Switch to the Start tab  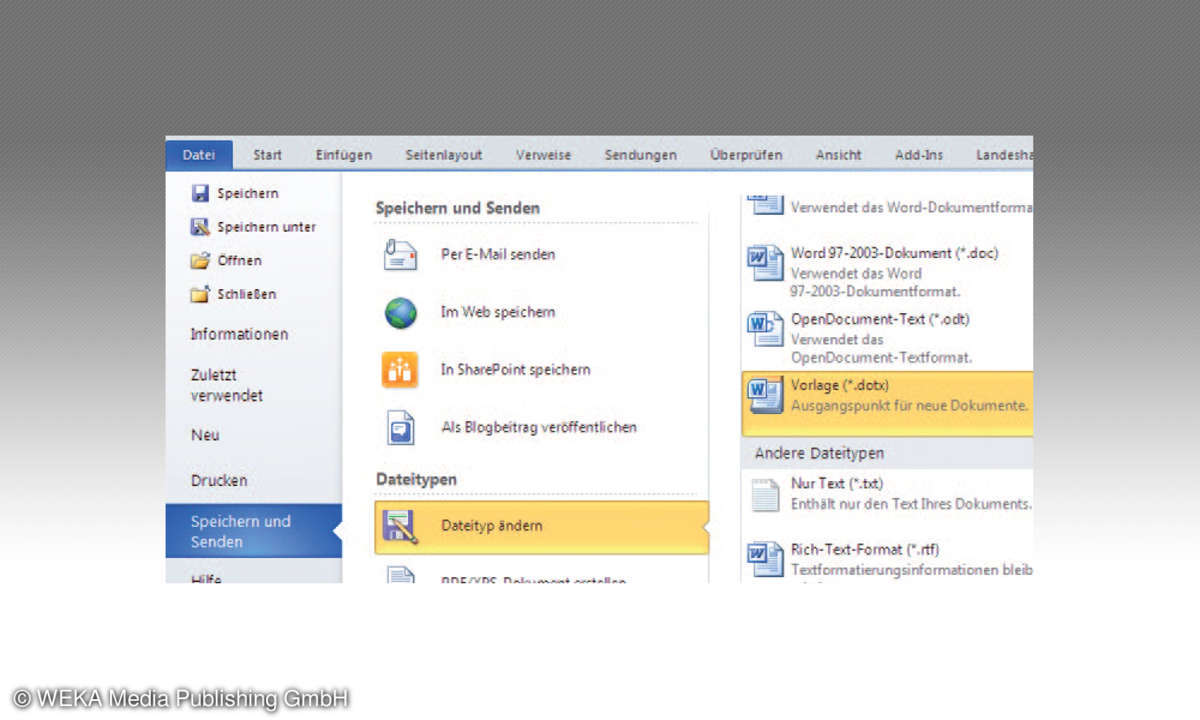[267, 155]
